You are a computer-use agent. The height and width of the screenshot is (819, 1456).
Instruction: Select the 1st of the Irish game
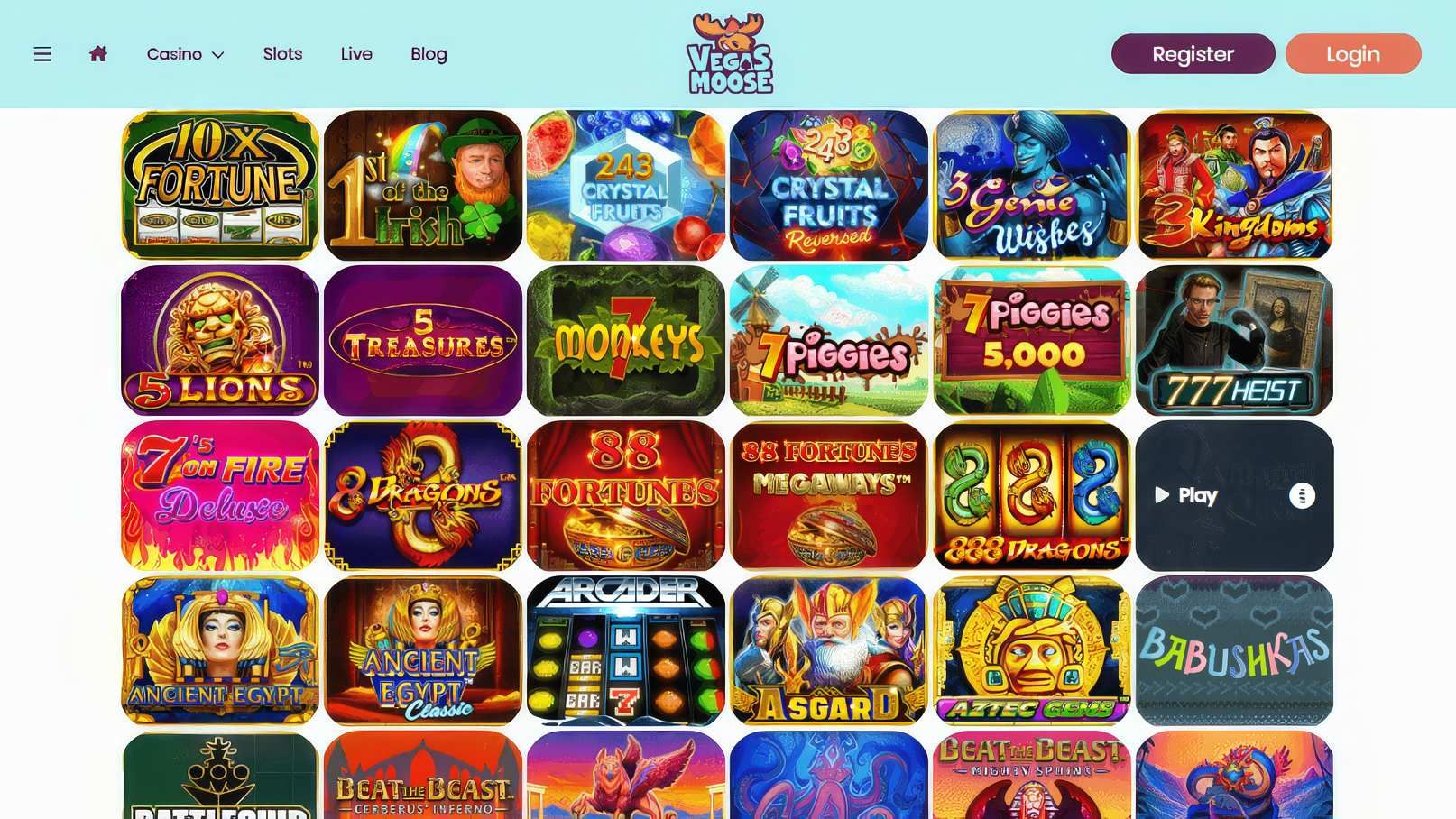click(423, 185)
